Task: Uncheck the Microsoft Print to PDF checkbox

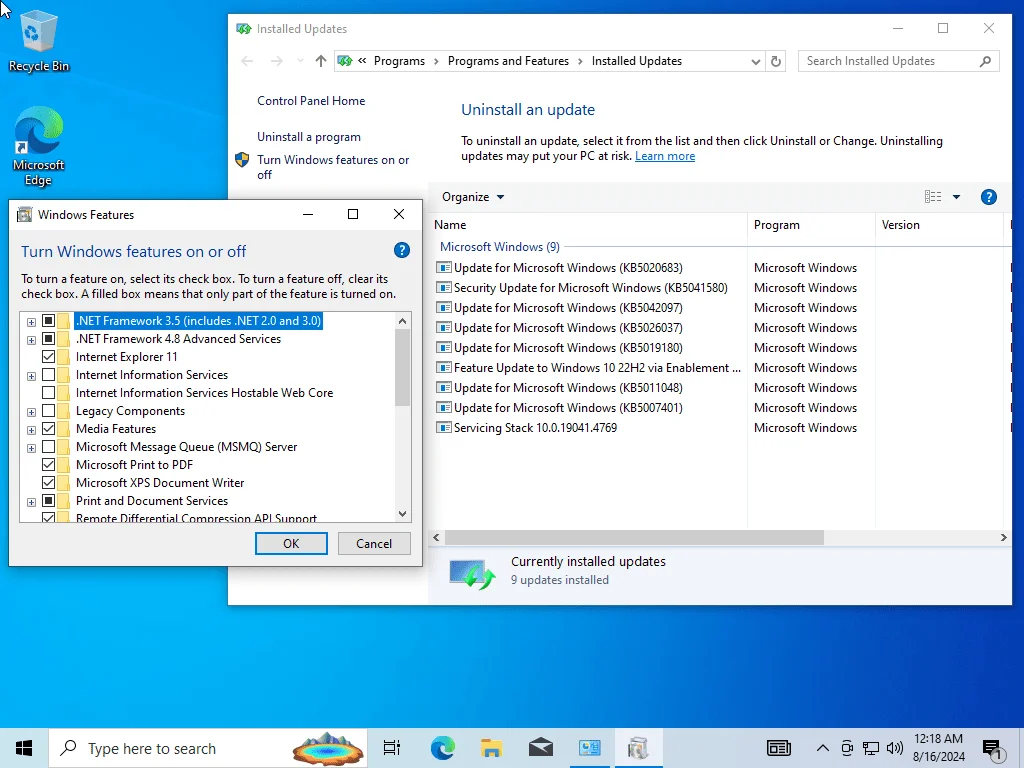Action: 48,465
